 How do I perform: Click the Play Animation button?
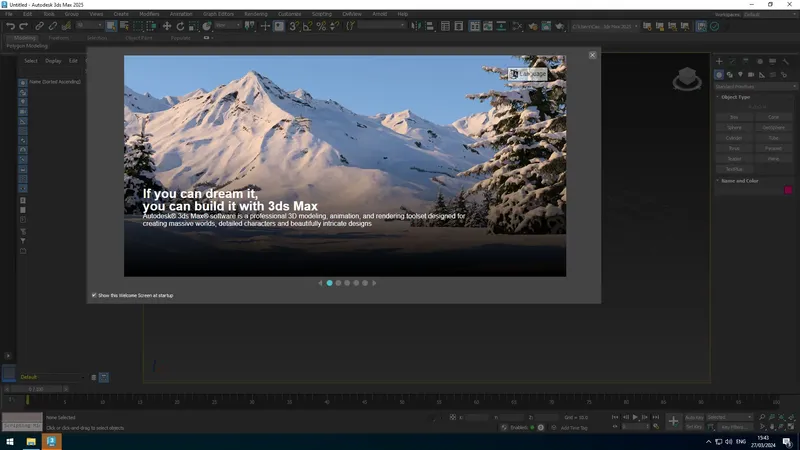coord(635,417)
